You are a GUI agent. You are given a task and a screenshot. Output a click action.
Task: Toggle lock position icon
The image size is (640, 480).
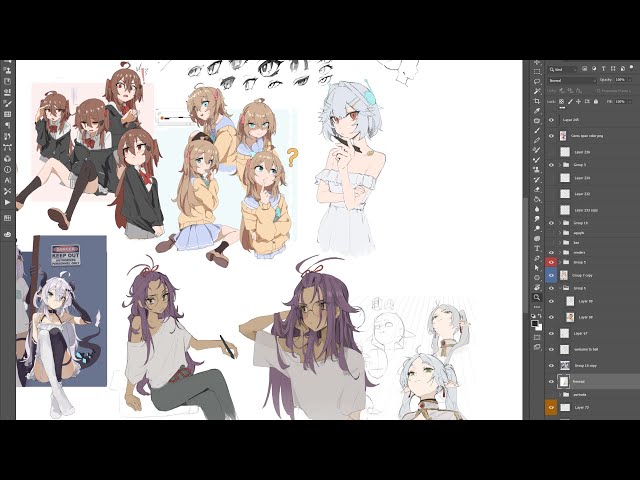(x=578, y=101)
